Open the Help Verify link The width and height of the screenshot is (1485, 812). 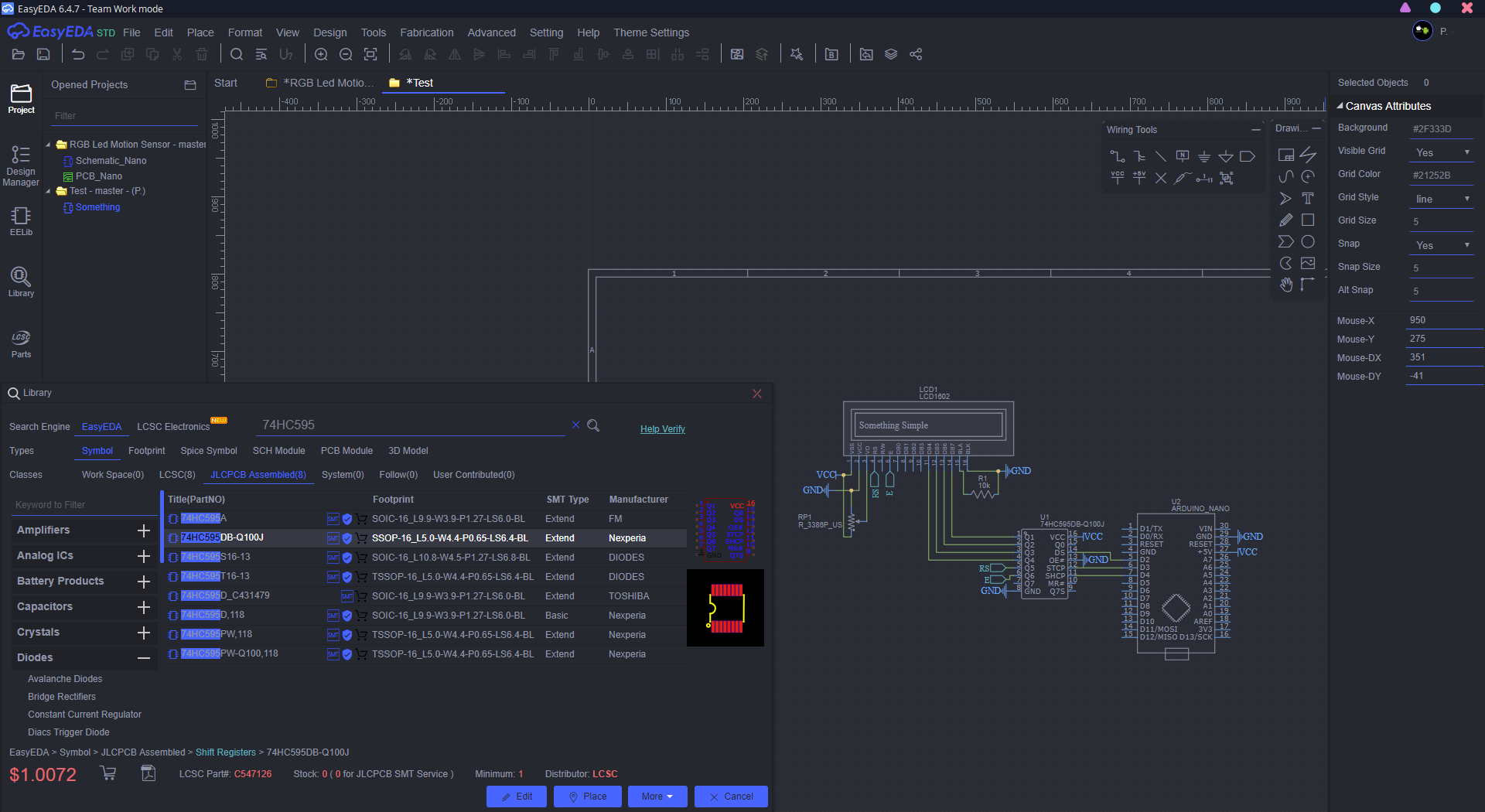662,429
